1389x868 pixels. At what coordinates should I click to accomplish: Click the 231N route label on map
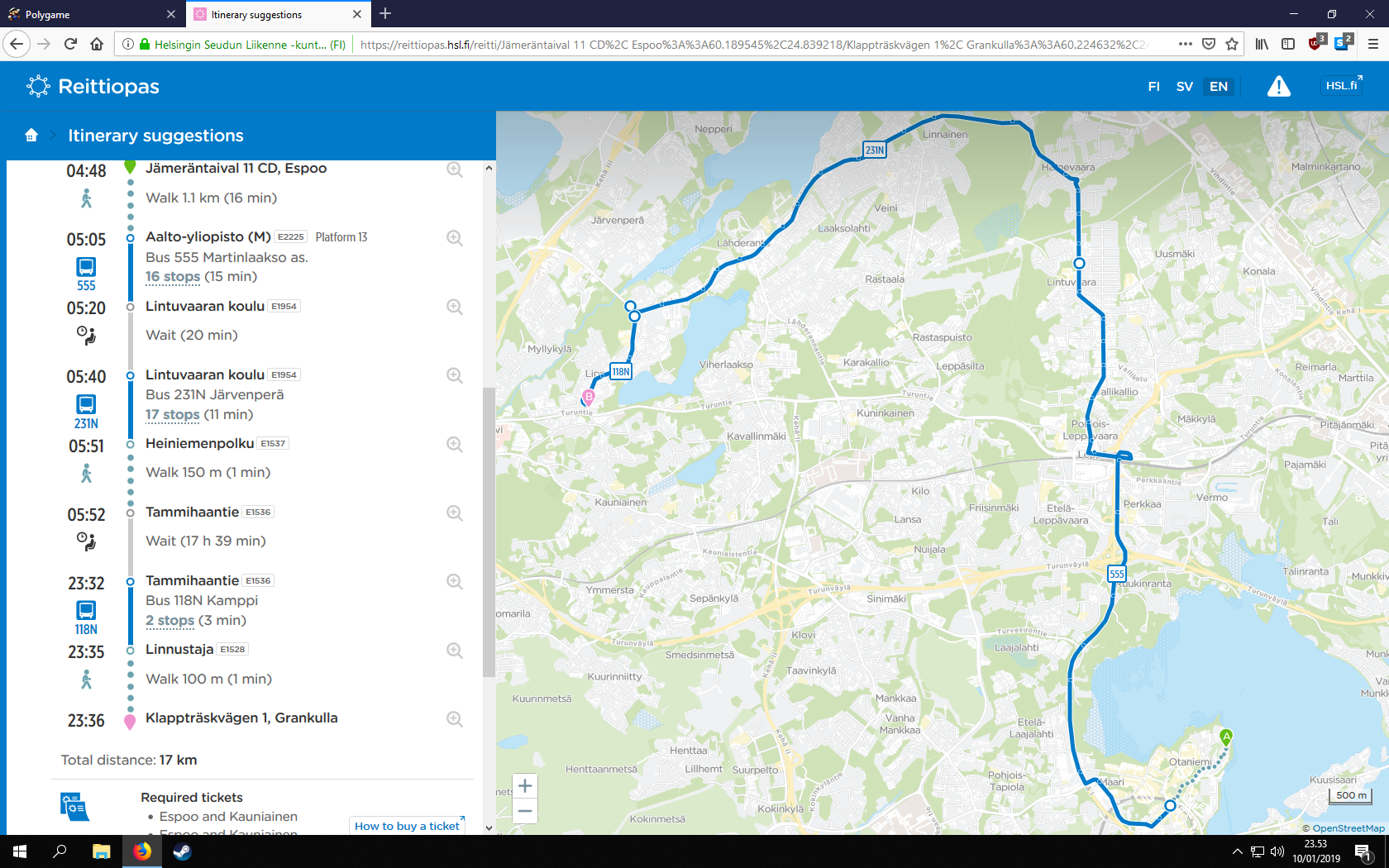click(x=874, y=150)
